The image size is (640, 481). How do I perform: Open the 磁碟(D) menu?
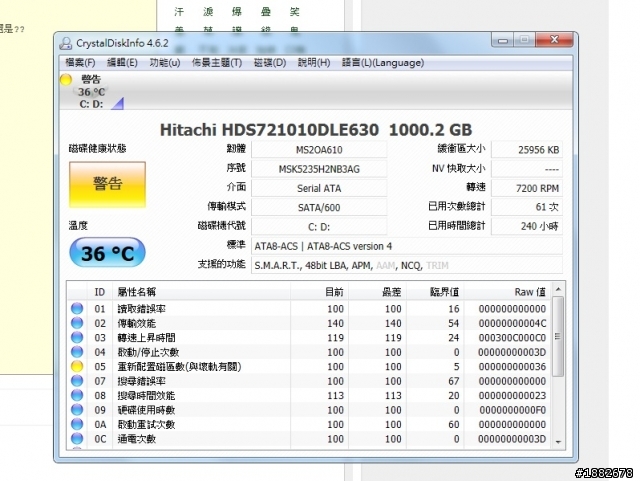click(270, 63)
